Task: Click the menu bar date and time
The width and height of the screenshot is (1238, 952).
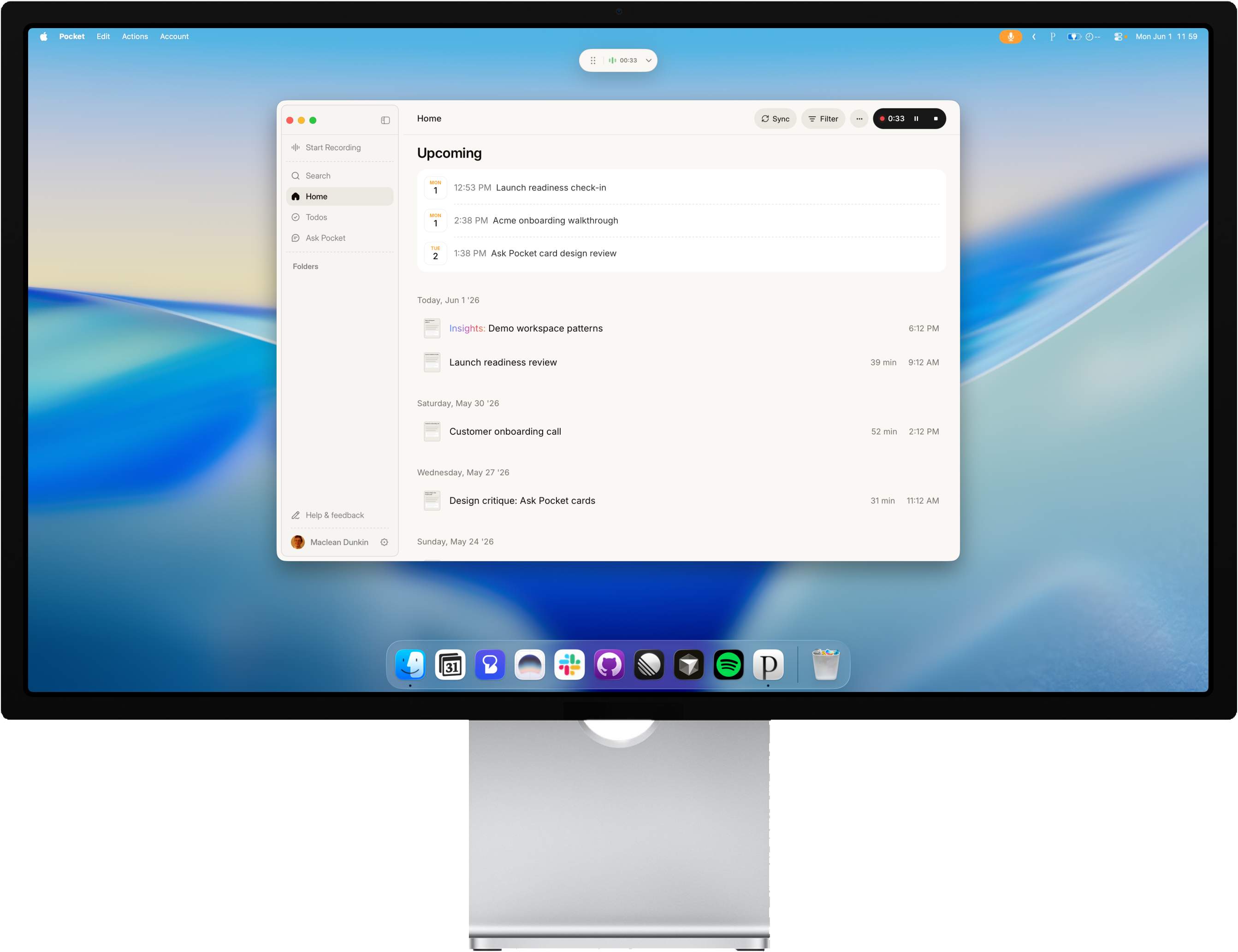Action: point(1166,37)
